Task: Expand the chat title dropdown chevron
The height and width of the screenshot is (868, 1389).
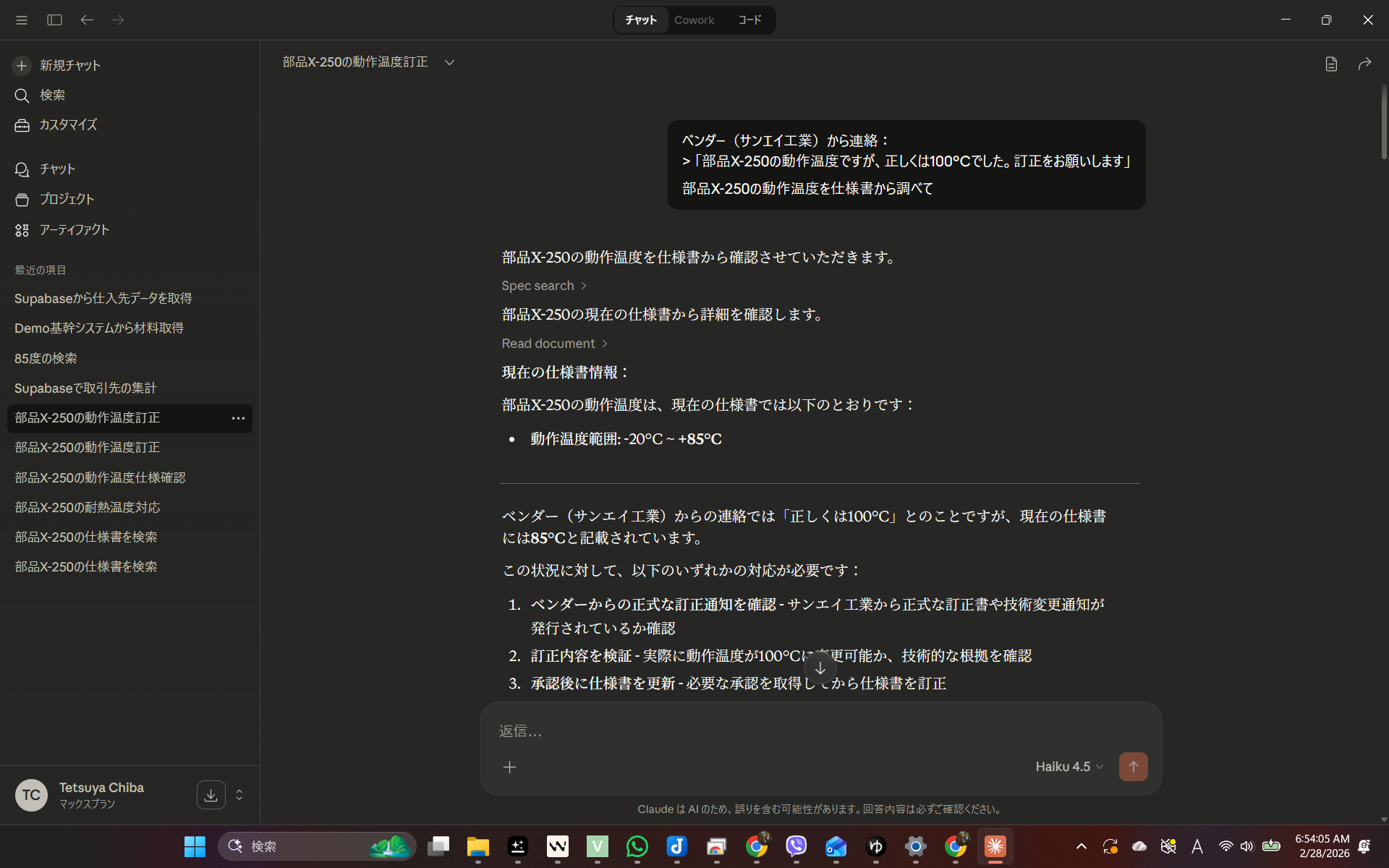Action: pyautogui.click(x=449, y=63)
